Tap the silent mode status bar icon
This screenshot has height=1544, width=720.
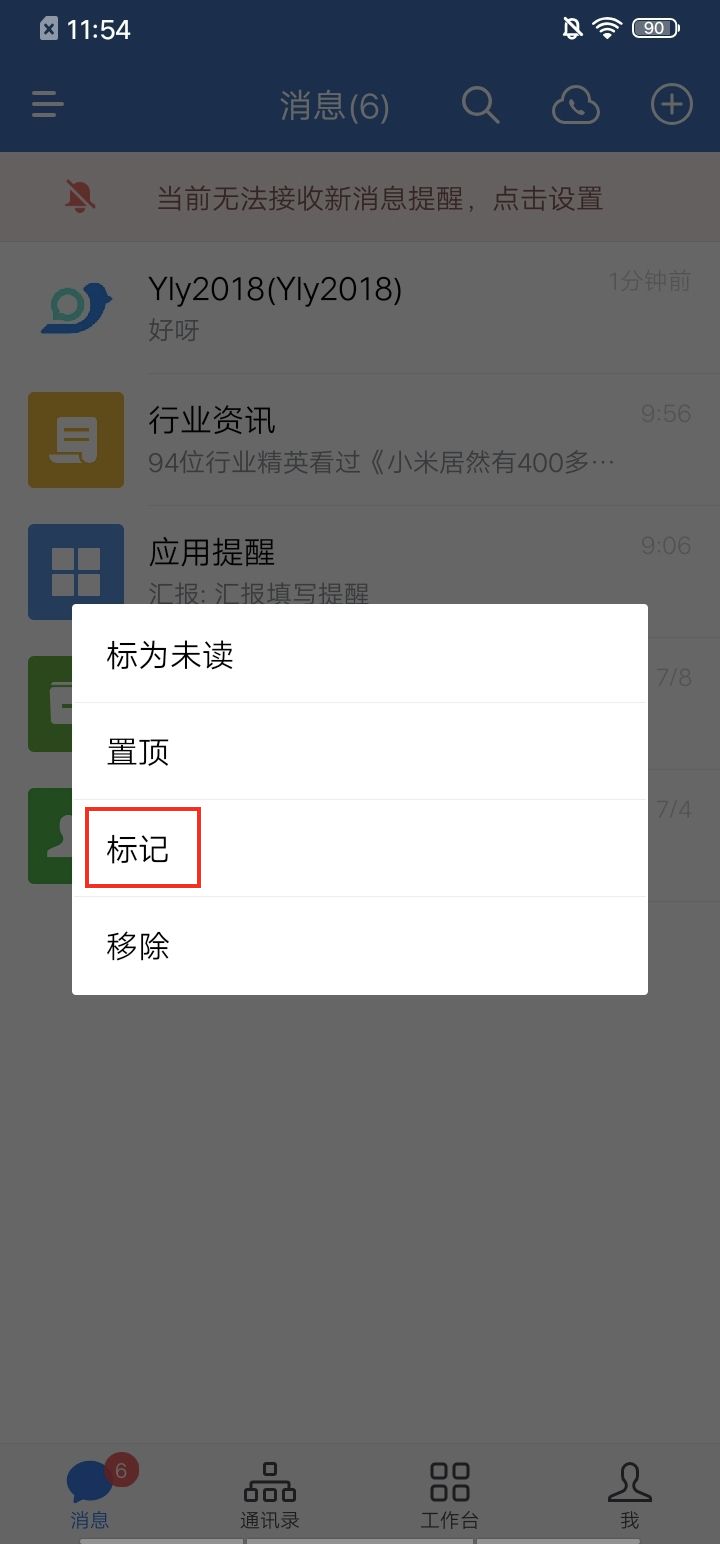[572, 29]
